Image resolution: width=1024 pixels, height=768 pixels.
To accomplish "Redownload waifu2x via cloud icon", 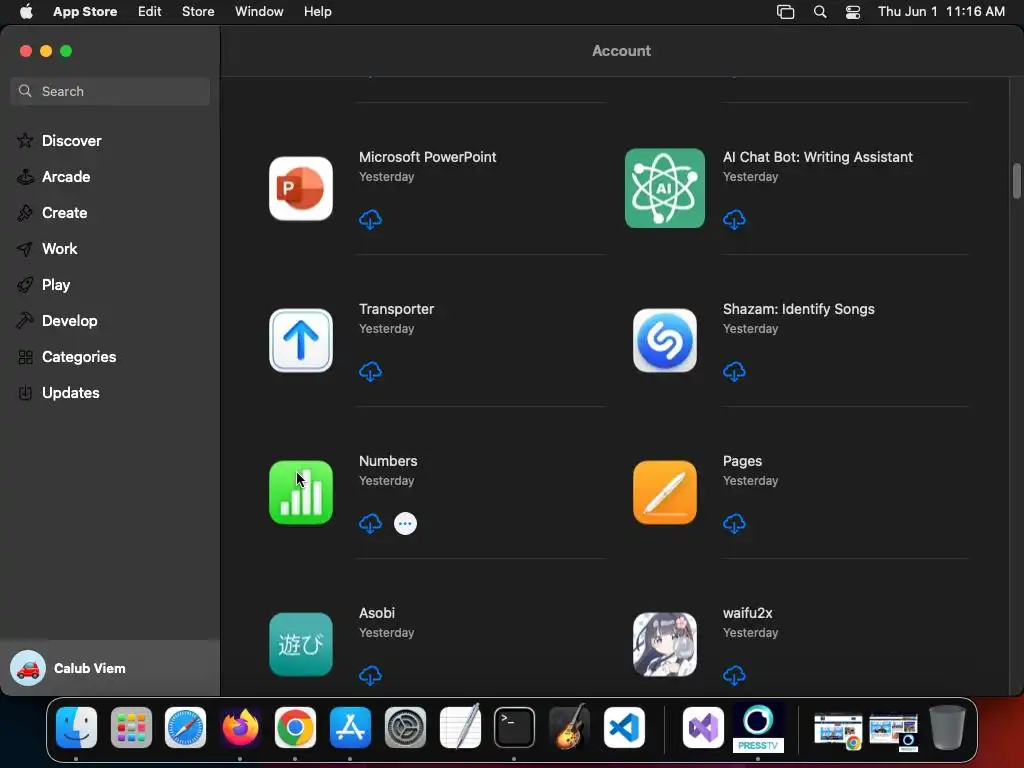I will point(734,675).
